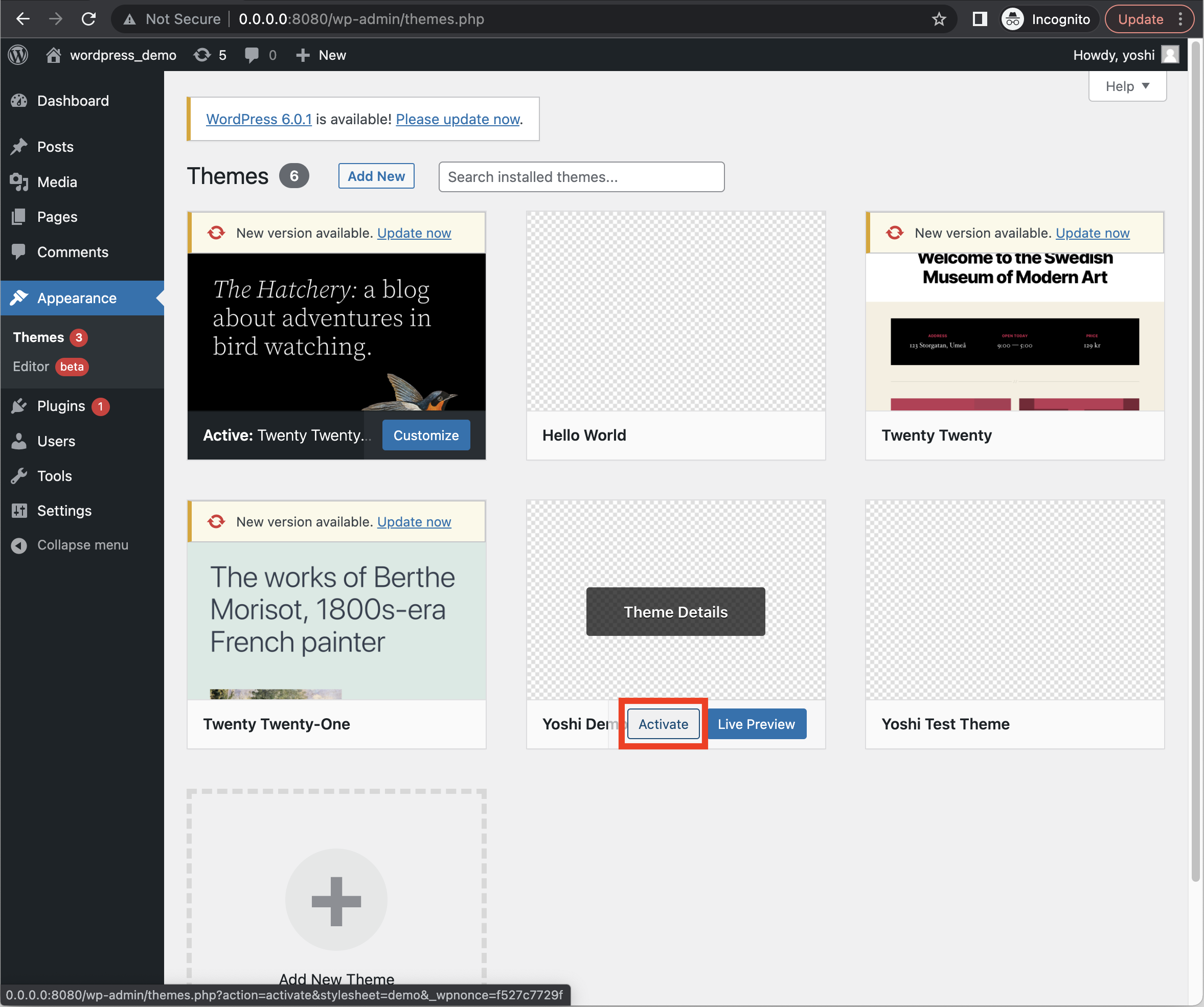Open the Plugins menu label
Screen dimensions: 1204x1007
point(61,406)
